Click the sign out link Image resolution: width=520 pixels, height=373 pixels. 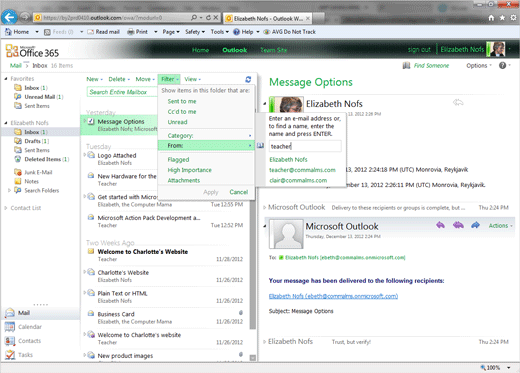(x=419, y=50)
